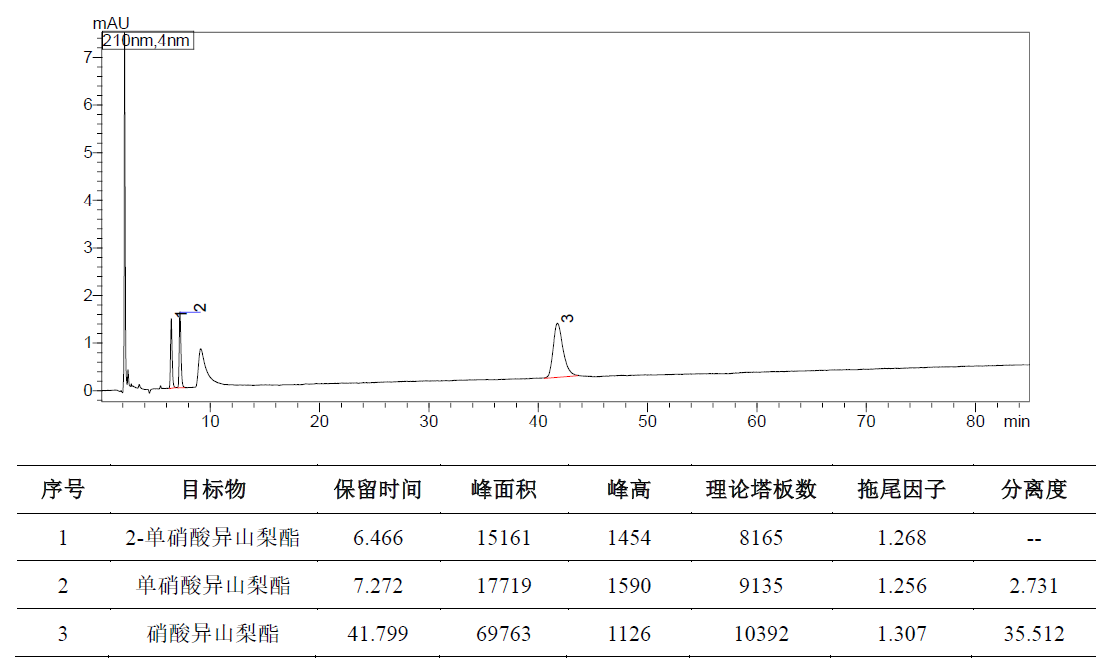
Task: Click the 80 tick label on time axis
Action: click(x=975, y=421)
